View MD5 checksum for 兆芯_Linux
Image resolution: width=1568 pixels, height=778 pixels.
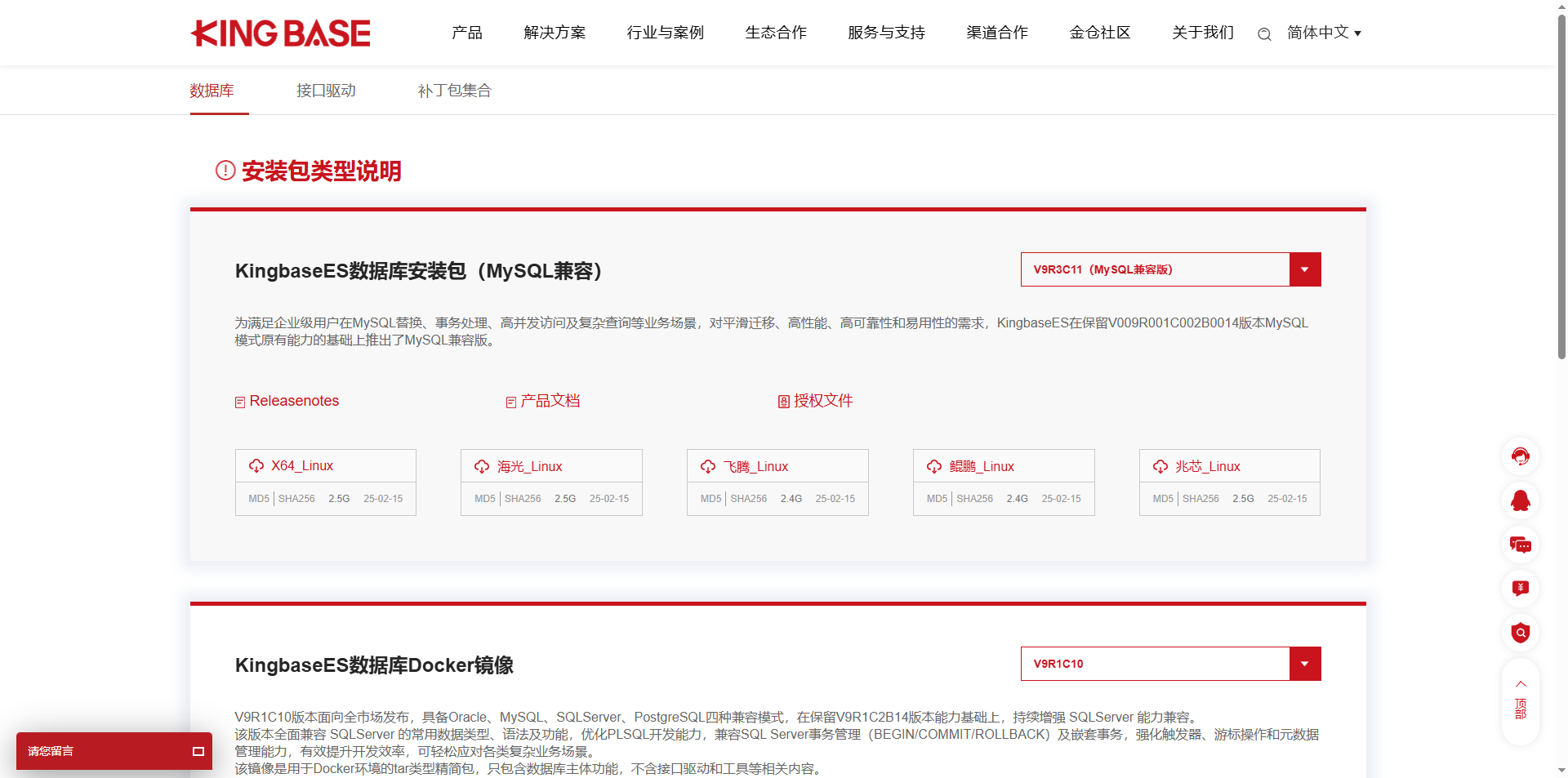pyautogui.click(x=1163, y=499)
